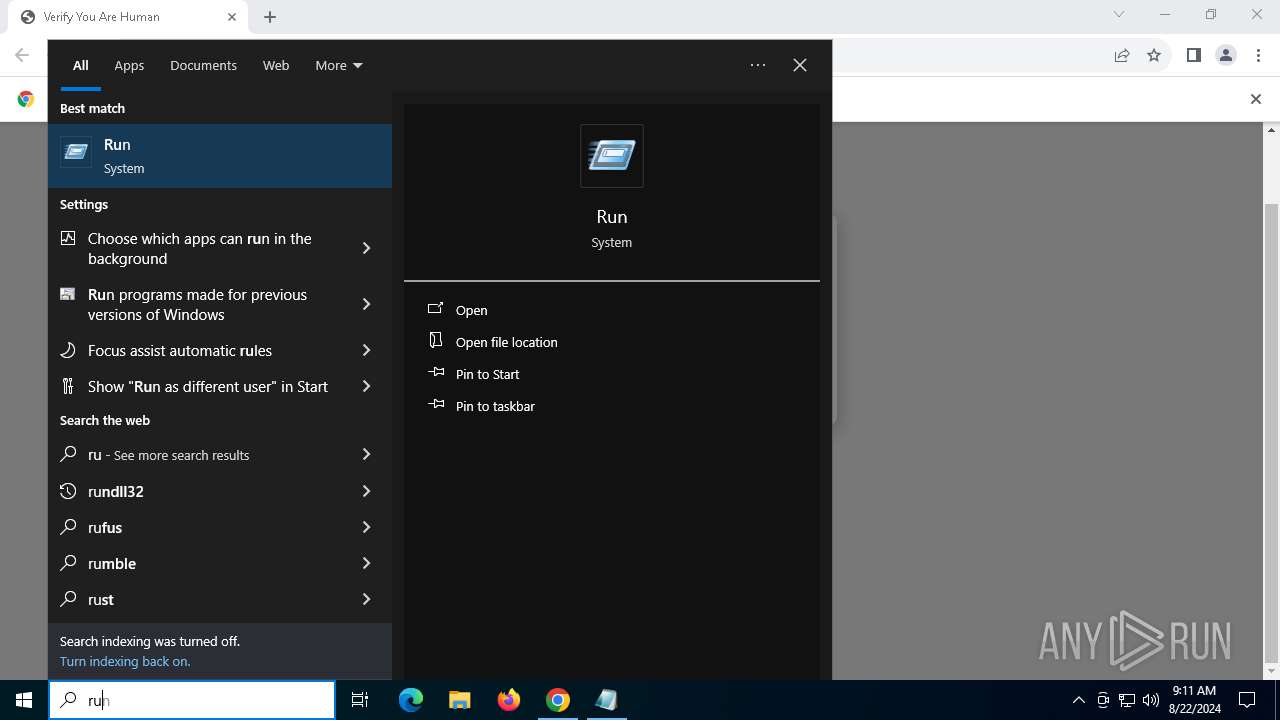Open the Run app best match
Screen dimensions: 1280x720
(220, 156)
